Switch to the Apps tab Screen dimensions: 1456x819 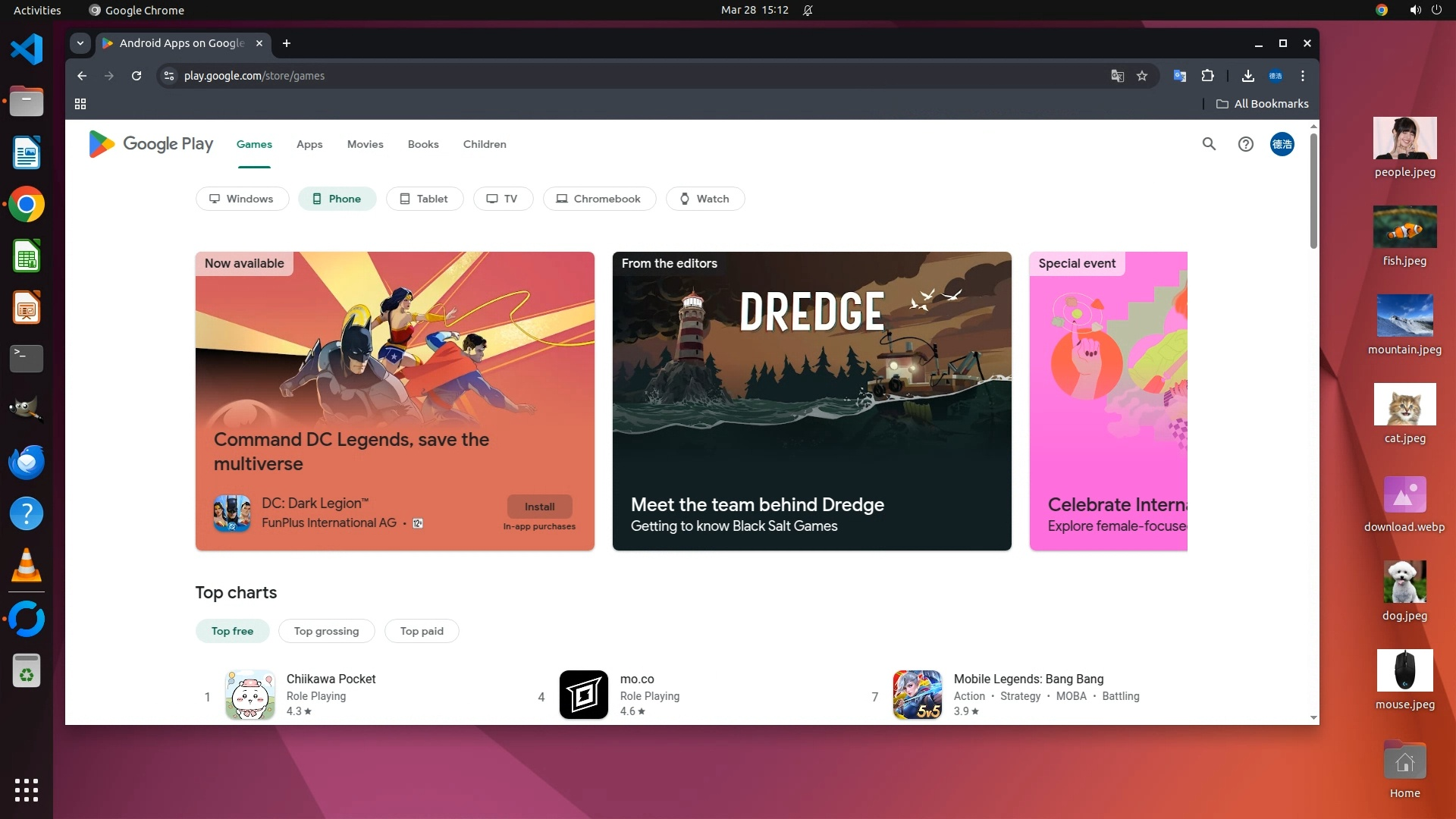click(309, 144)
